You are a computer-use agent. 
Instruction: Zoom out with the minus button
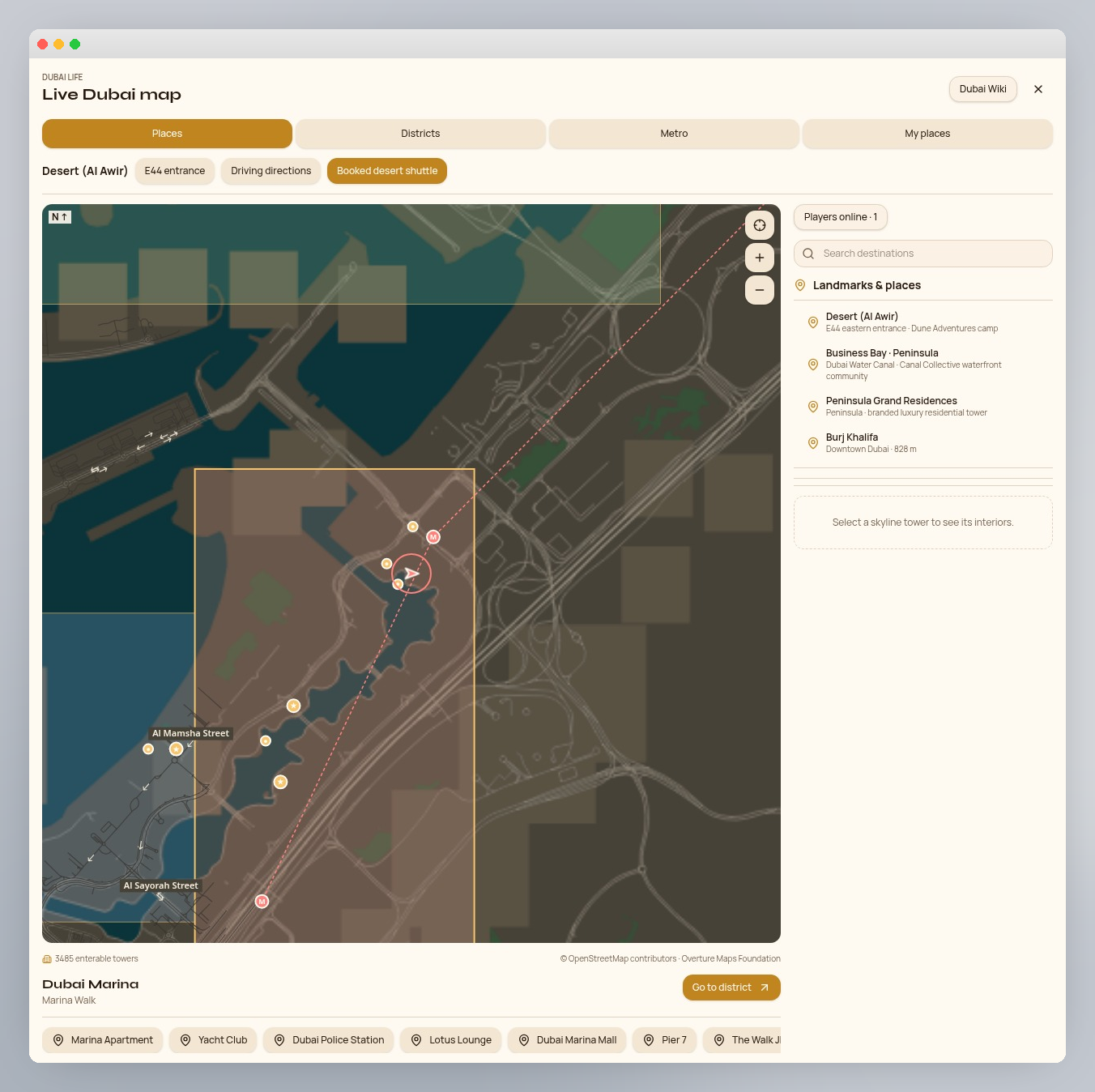[x=760, y=290]
